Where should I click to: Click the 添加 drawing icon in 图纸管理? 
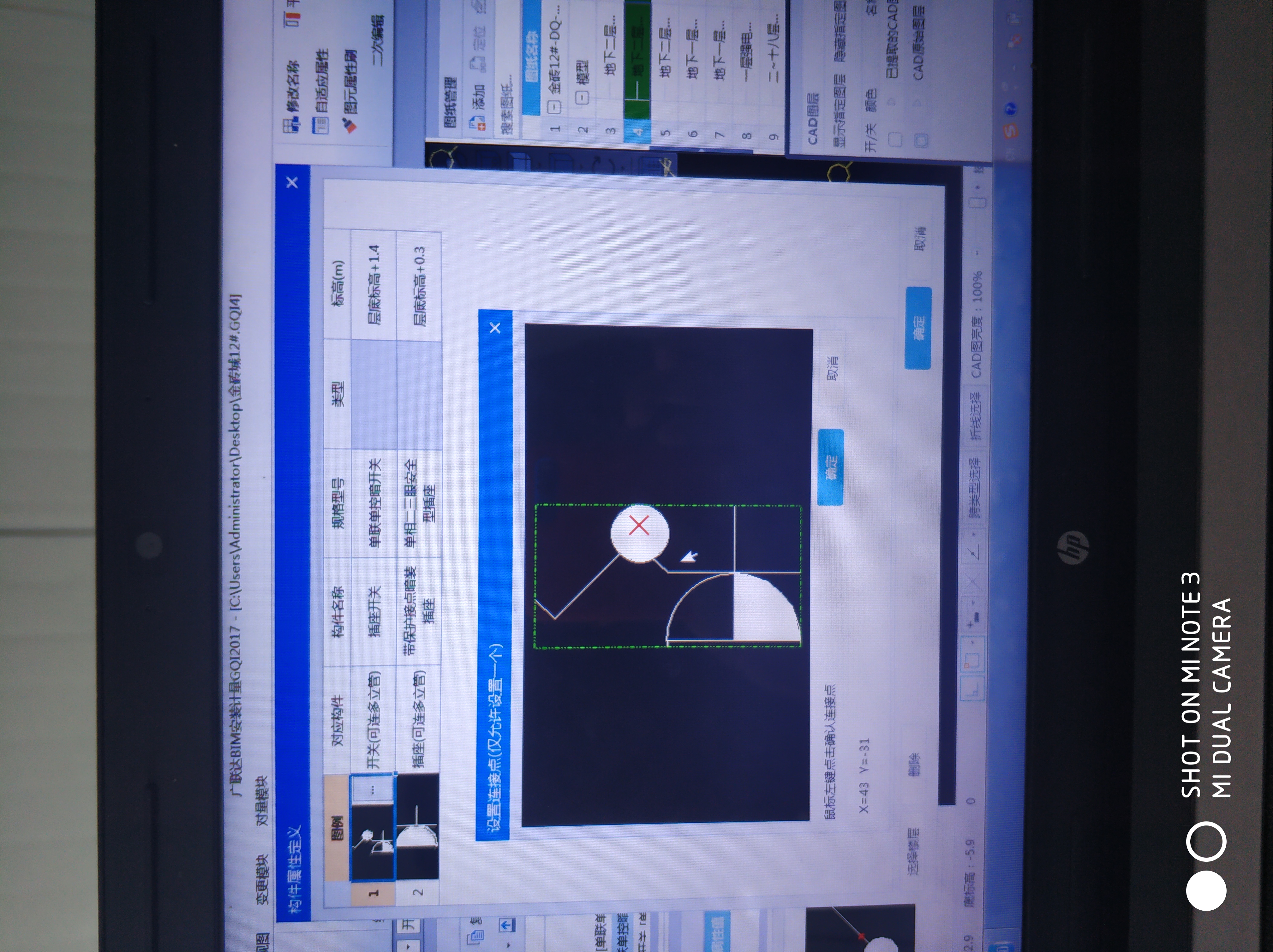click(x=477, y=124)
